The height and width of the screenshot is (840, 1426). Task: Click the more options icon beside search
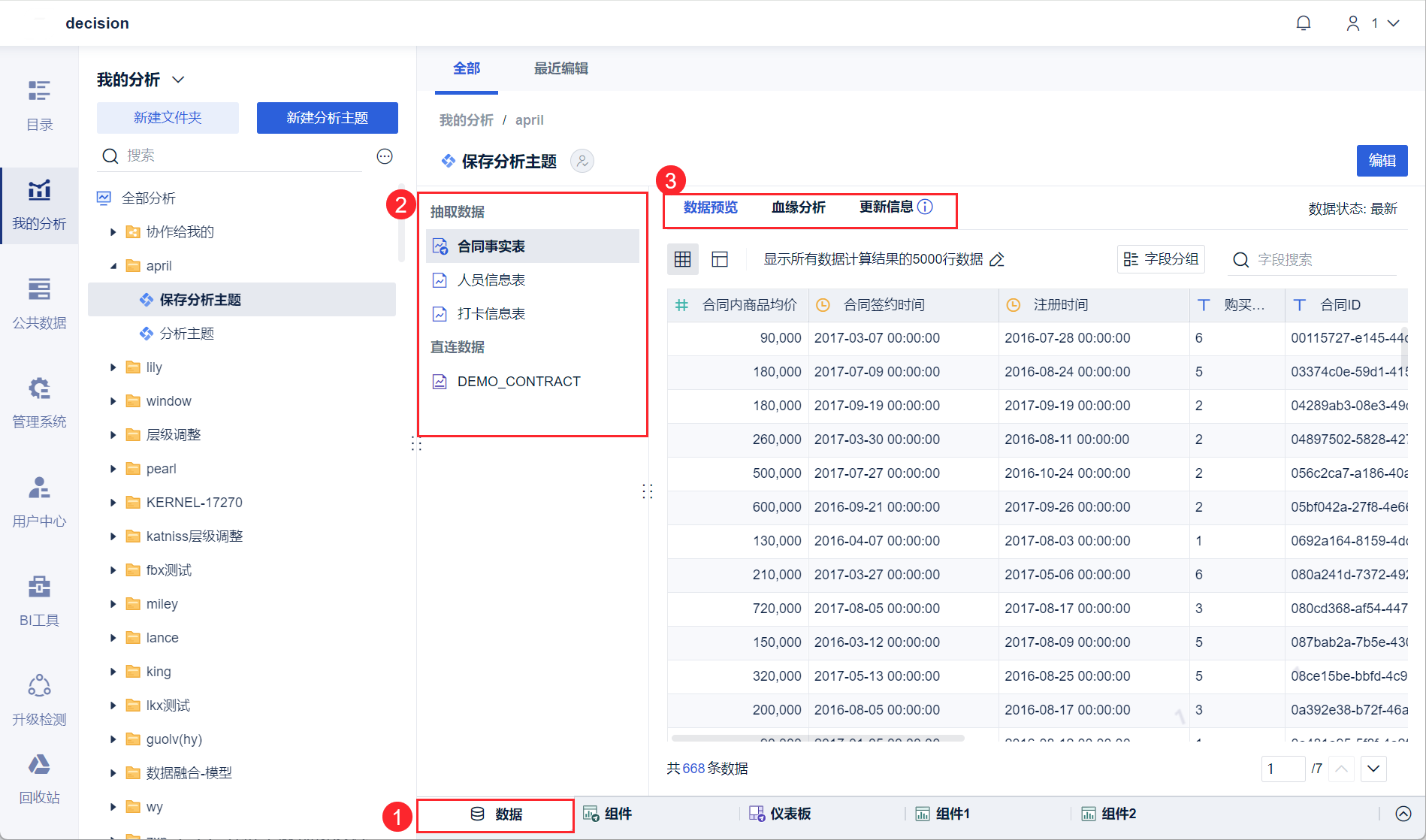385,156
